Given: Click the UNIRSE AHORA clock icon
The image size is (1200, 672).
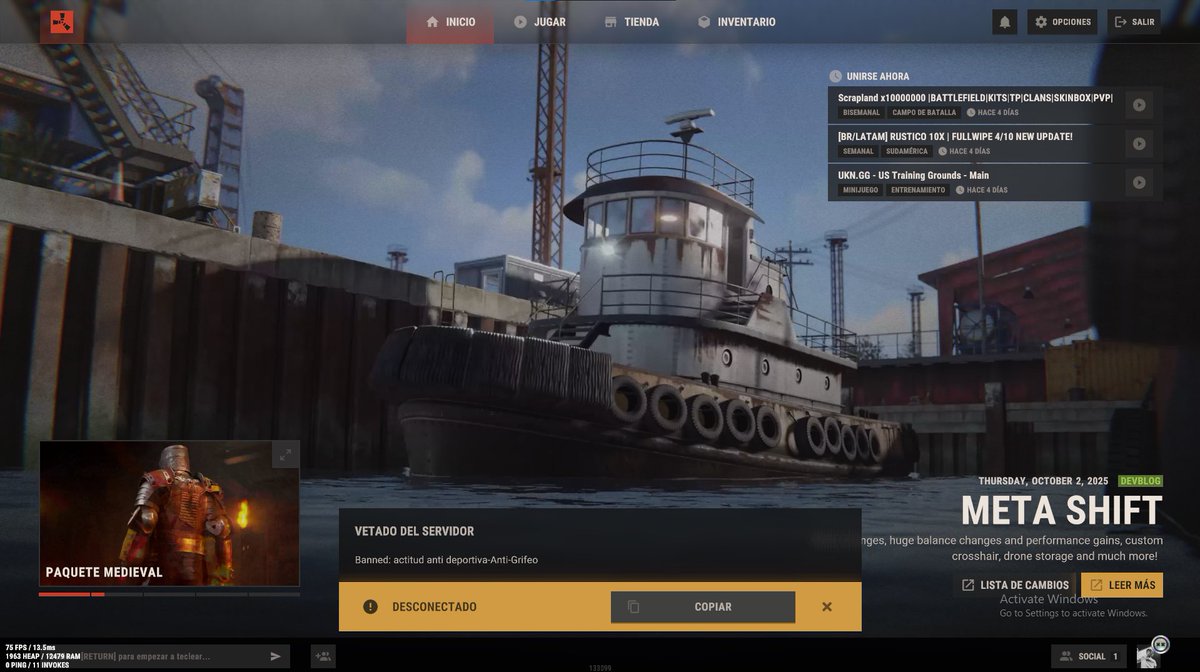Looking at the screenshot, I should tap(836, 76).
